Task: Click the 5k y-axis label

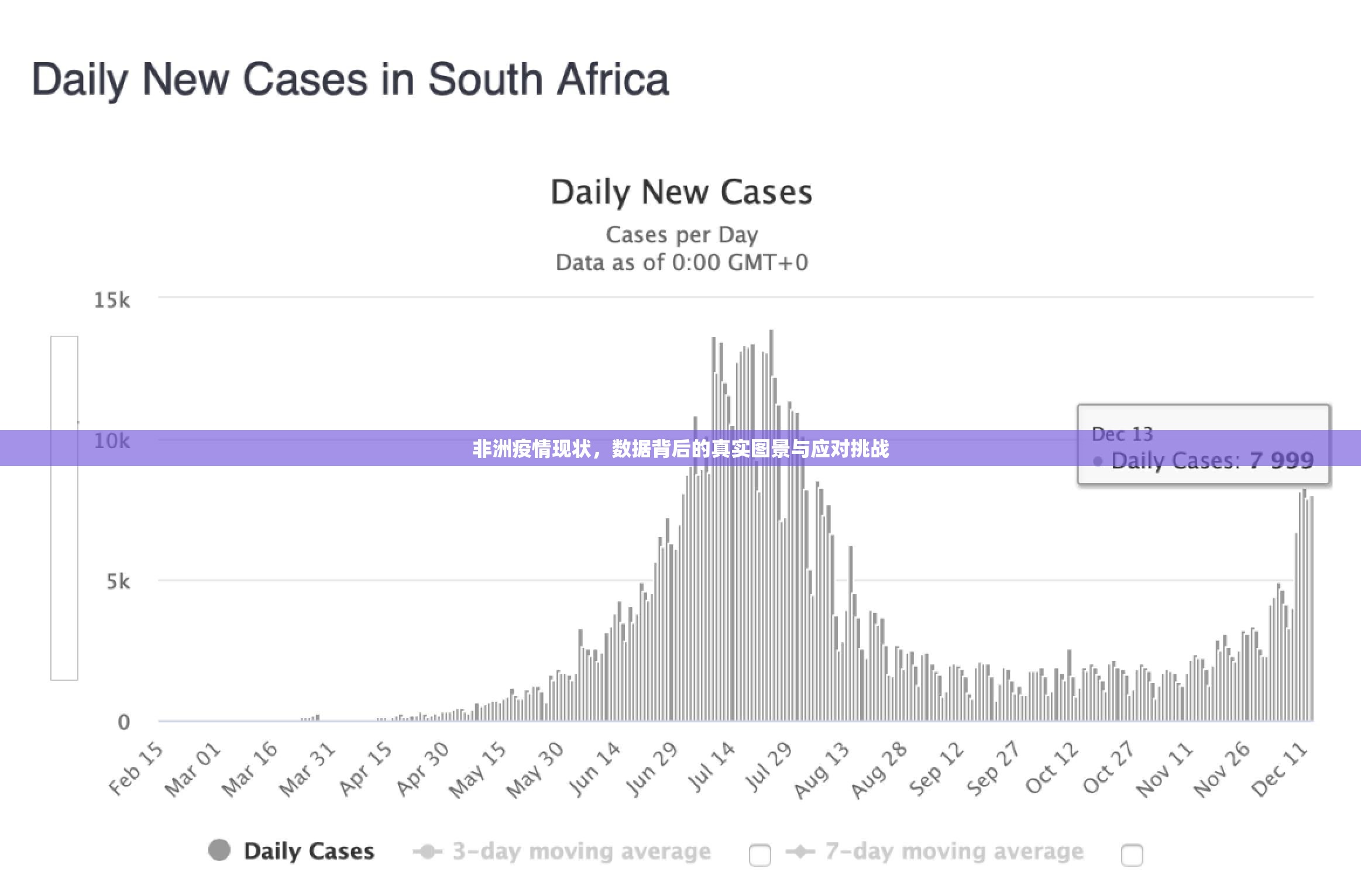Action: click(x=118, y=581)
